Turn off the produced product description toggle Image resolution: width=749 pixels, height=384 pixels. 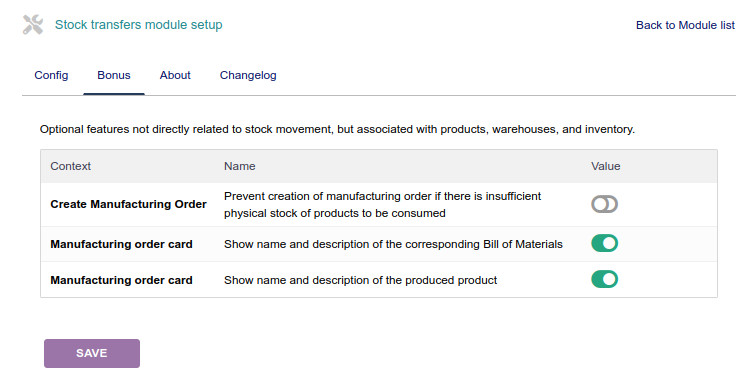604,279
